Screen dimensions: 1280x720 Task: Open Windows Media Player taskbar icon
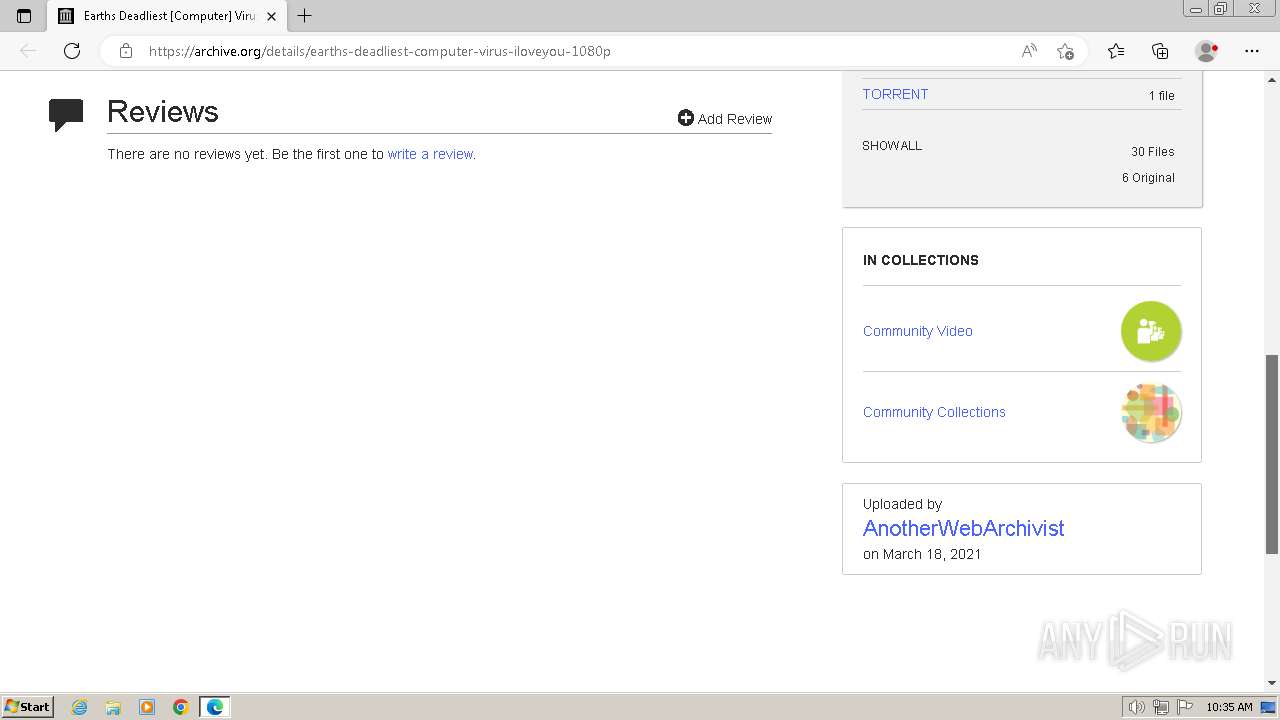tap(147, 707)
